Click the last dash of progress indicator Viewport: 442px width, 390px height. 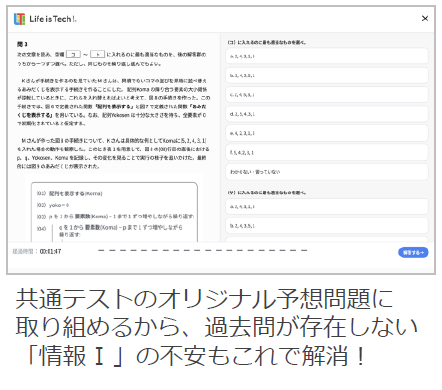tap(304, 250)
